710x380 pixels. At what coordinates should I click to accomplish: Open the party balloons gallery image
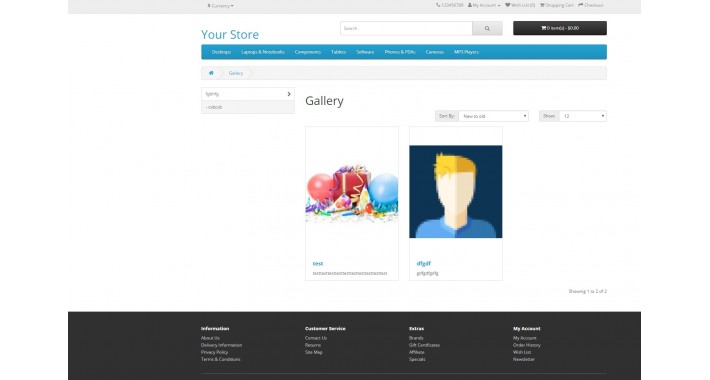pos(352,192)
